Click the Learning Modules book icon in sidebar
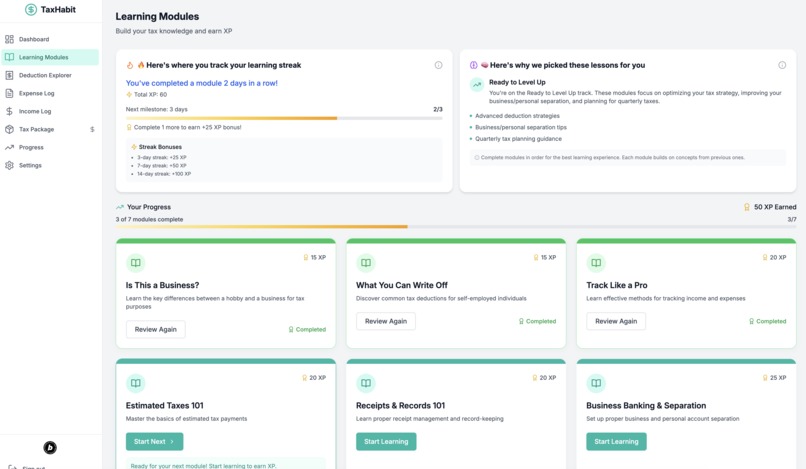The height and width of the screenshot is (469, 806). [x=9, y=57]
